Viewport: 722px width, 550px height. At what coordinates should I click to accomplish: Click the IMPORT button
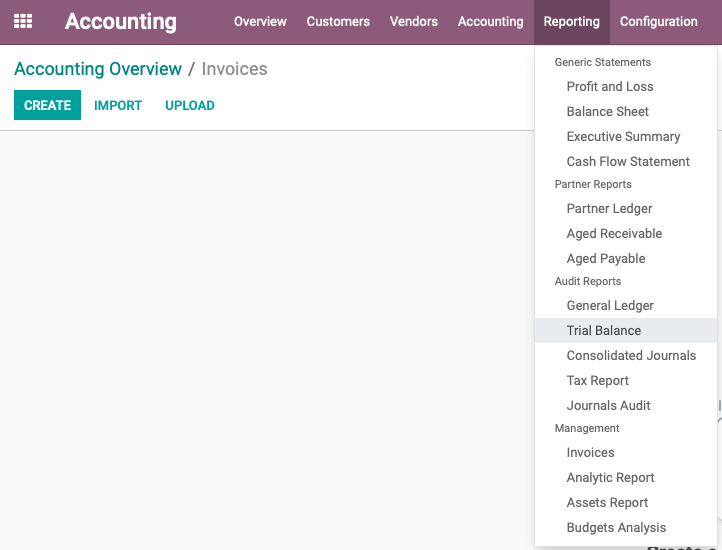coord(118,105)
